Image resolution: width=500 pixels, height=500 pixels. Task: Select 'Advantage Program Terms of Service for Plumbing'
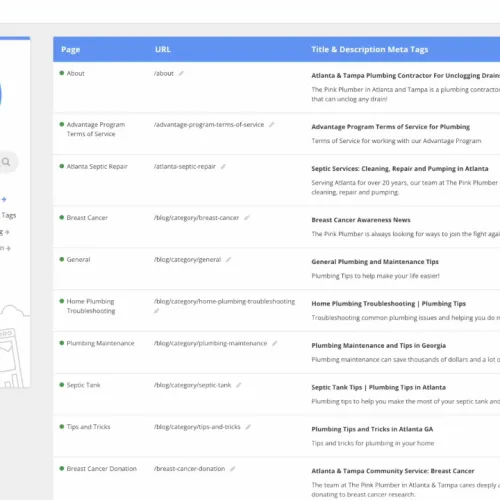coord(391,127)
